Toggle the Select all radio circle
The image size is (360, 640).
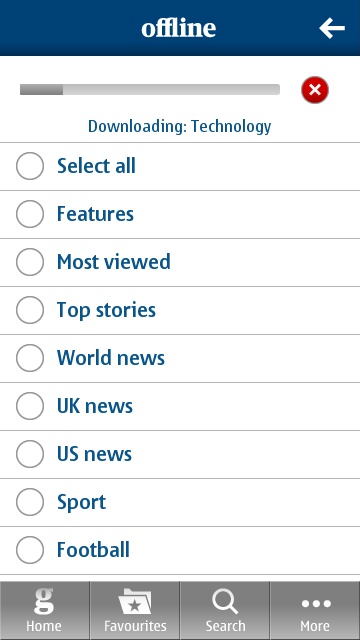tap(30, 166)
